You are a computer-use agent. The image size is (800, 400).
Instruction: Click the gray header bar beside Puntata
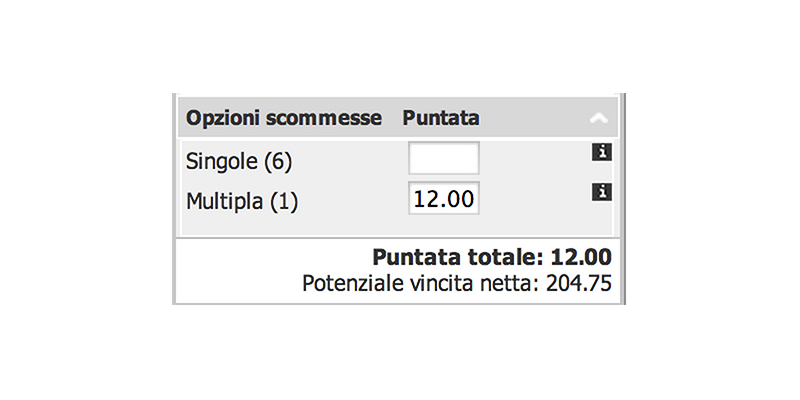(x=533, y=118)
